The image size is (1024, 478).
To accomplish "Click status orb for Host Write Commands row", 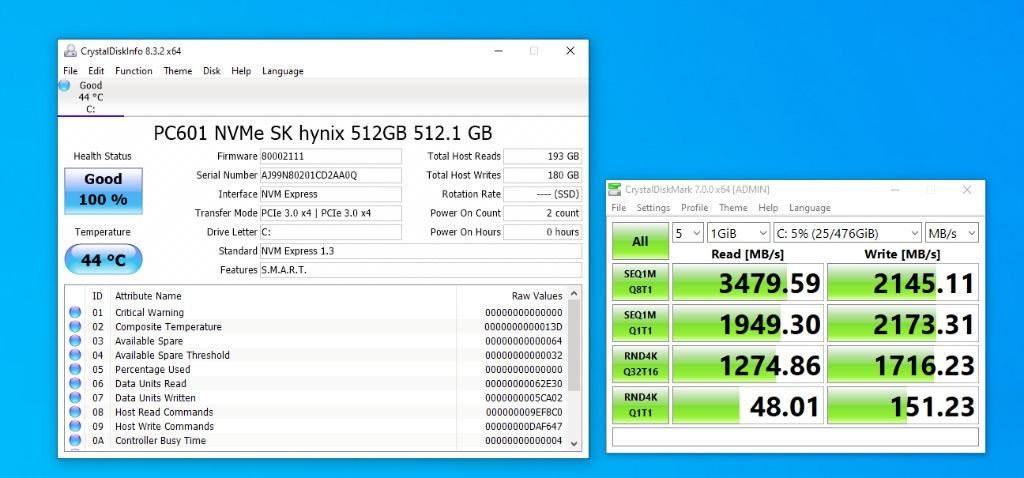I will [x=75, y=426].
